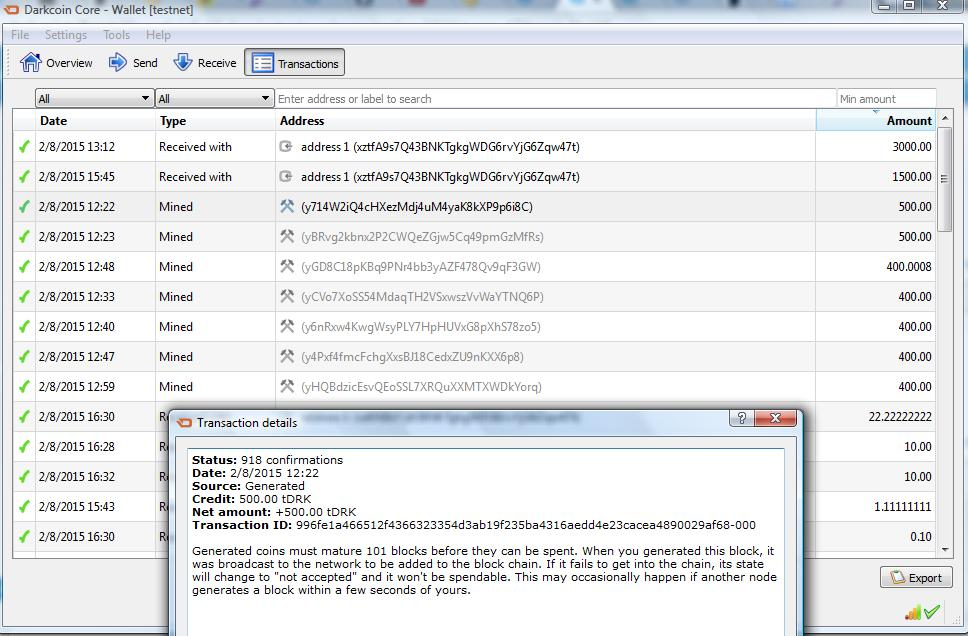Screen dimensions: 968x636
Task: Click the transaction list scrollbar thumb
Action: (x=945, y=178)
